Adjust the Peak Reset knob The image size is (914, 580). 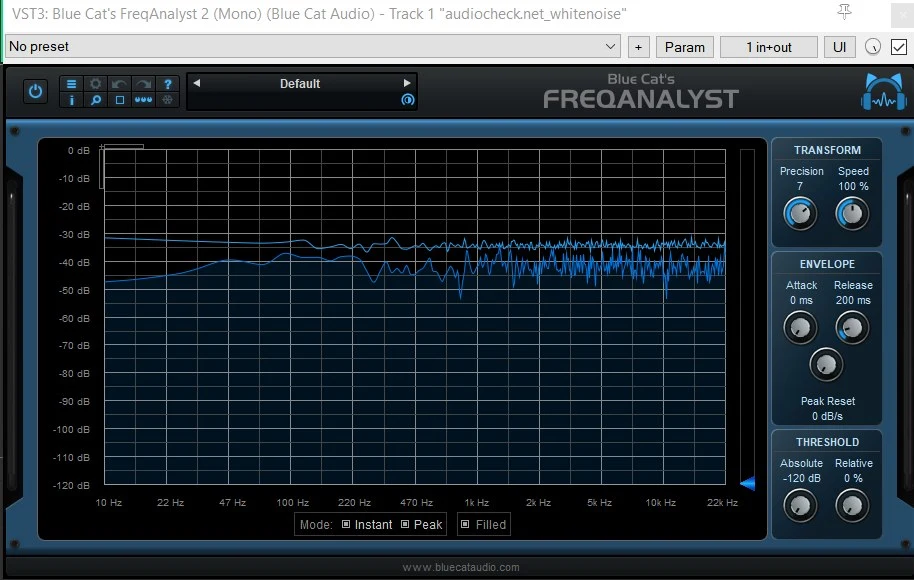point(826,364)
